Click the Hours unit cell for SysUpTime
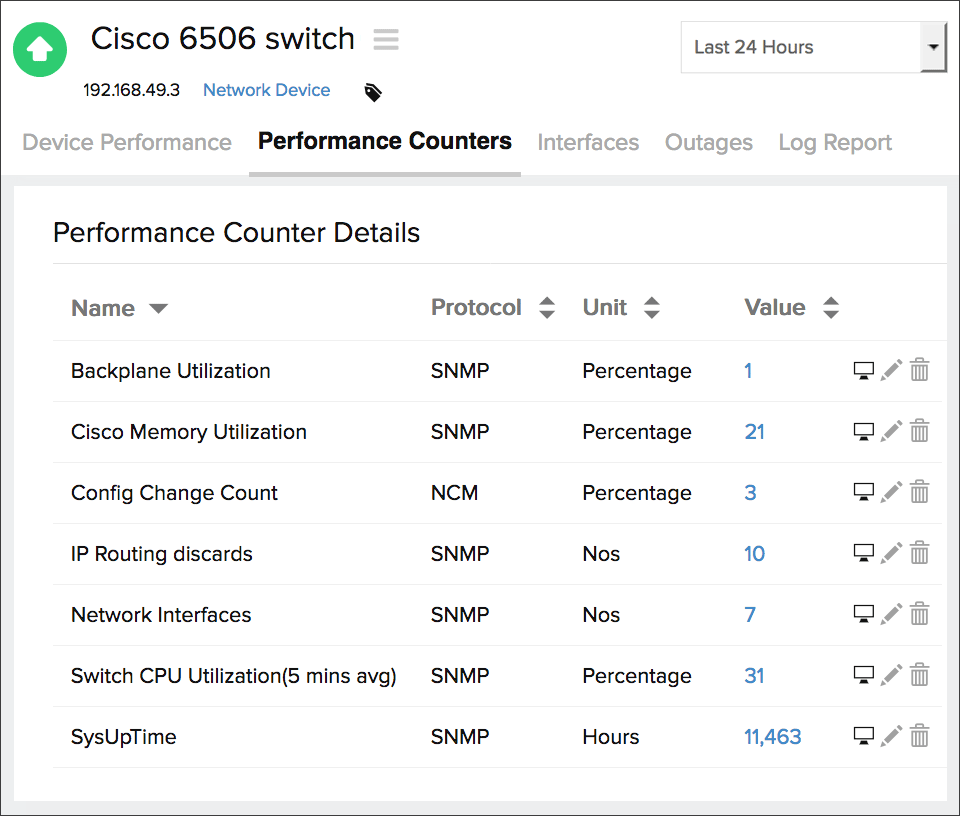Image resolution: width=960 pixels, height=816 pixels. pyautogui.click(x=610, y=737)
